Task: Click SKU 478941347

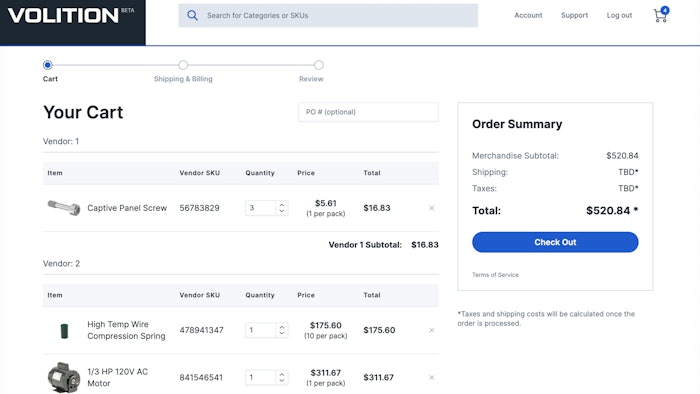Action: [201, 330]
